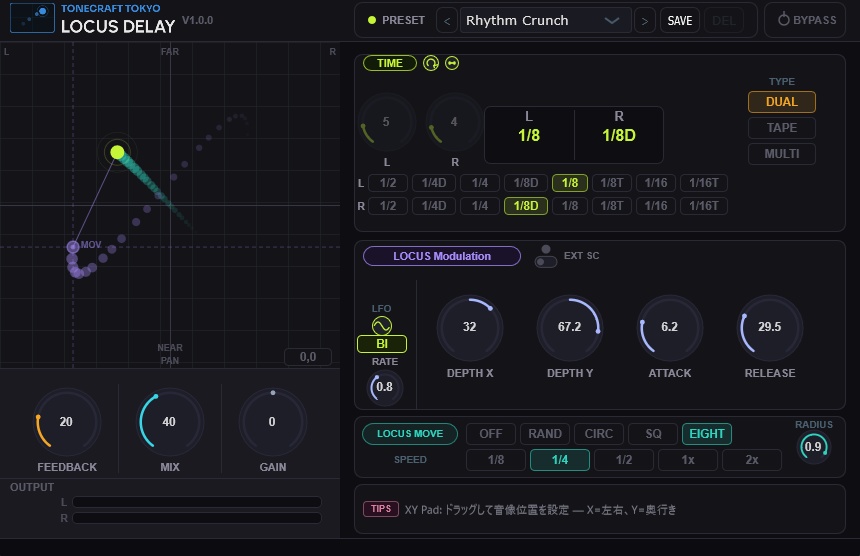
Task: Set R channel time to 1/4D
Action: 434,206
